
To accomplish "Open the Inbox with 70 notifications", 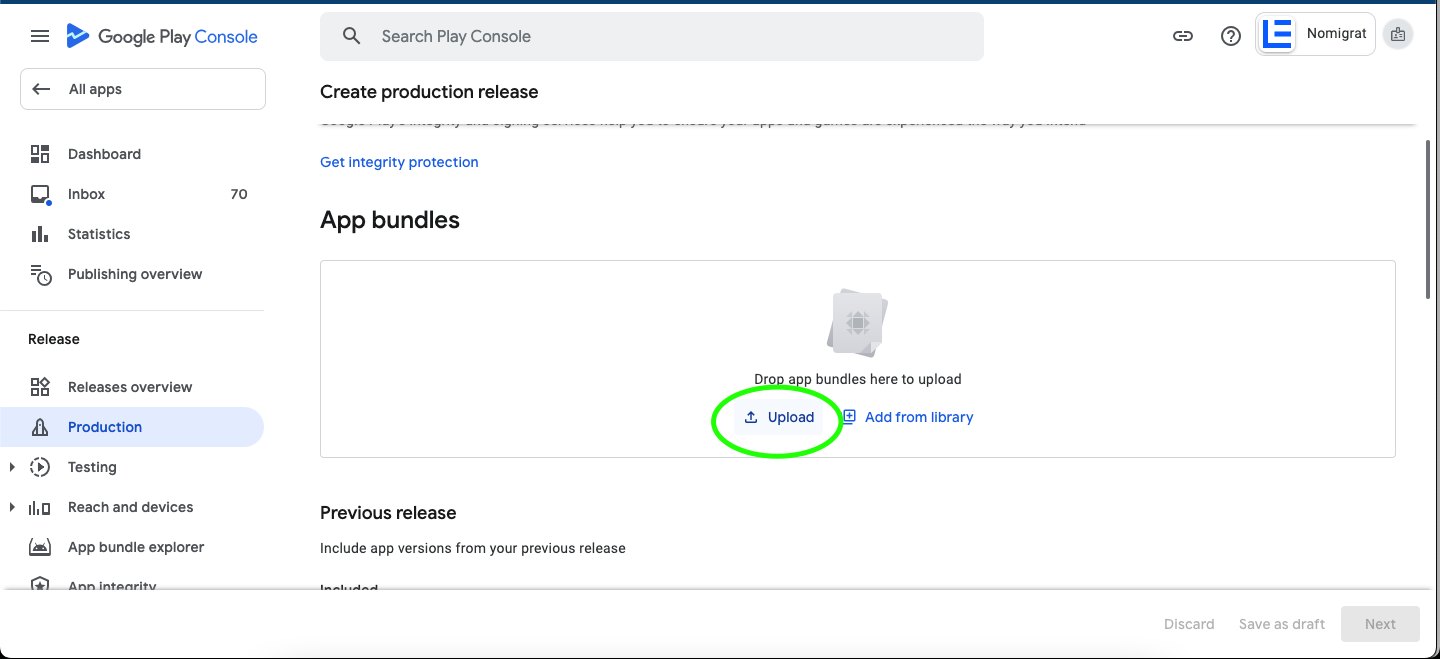I will tap(86, 193).
